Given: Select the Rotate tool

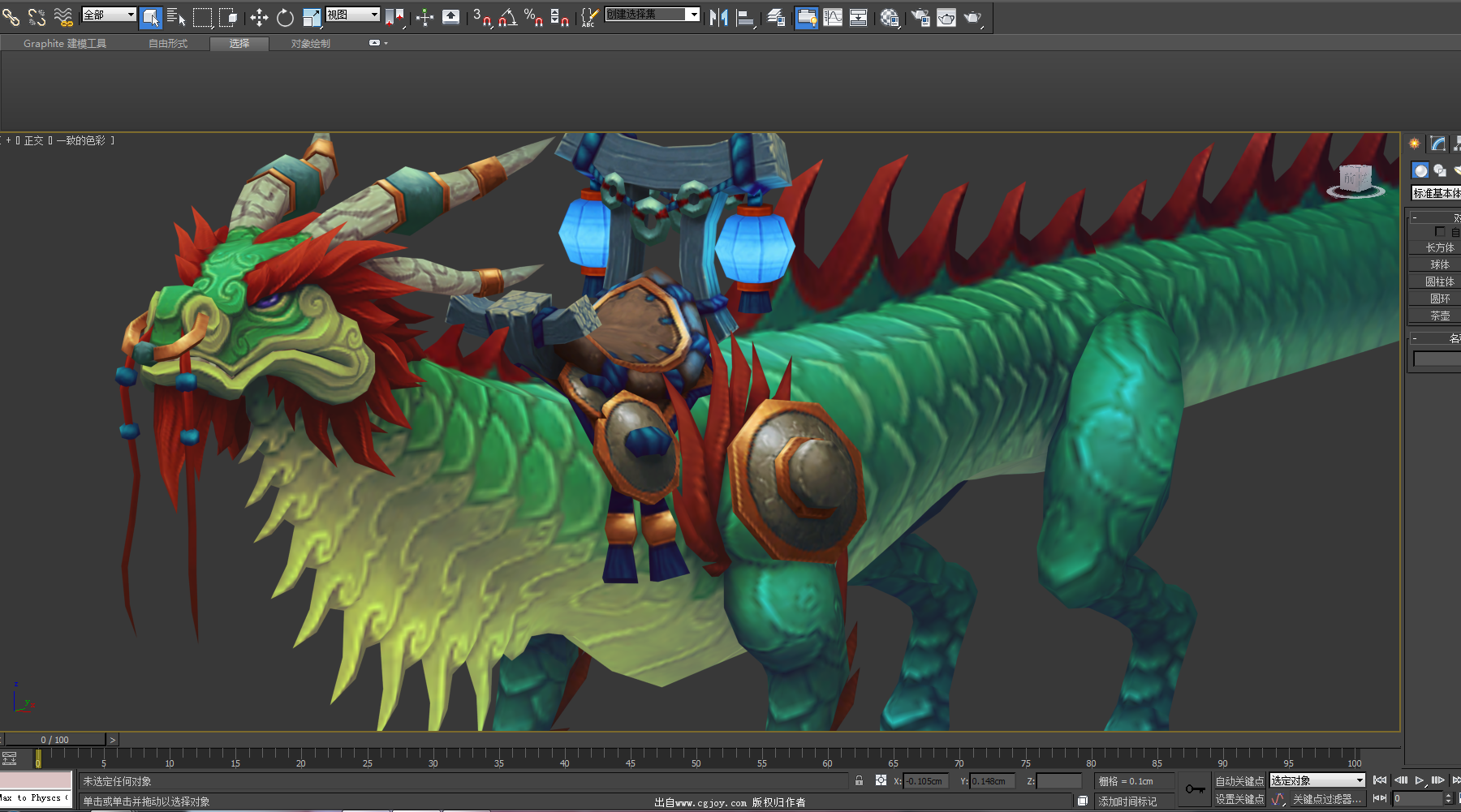Looking at the screenshot, I should [285, 17].
